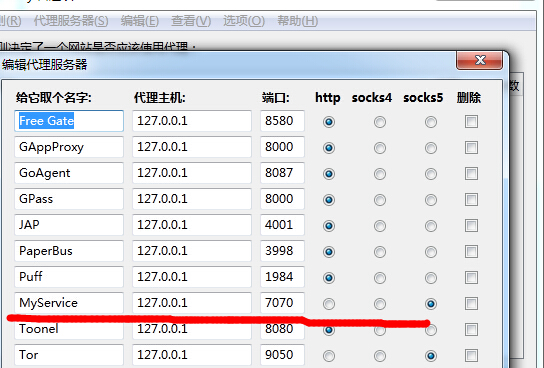Open the 编辑(E) menu
The width and height of the screenshot is (544, 368).
click(x=140, y=21)
